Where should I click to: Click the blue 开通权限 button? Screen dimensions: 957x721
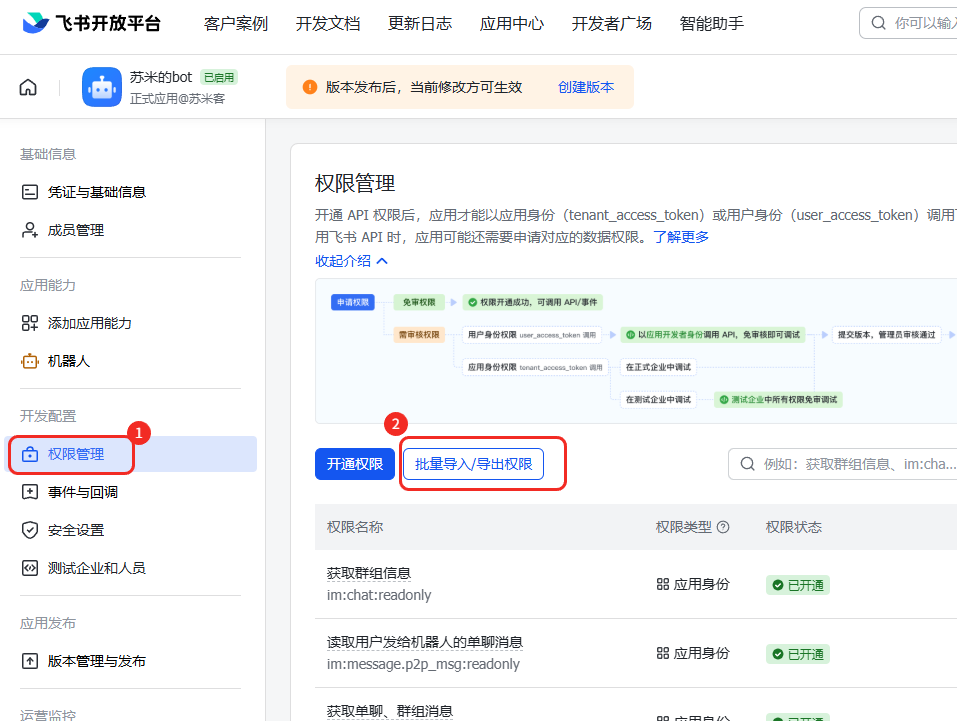[x=354, y=464]
